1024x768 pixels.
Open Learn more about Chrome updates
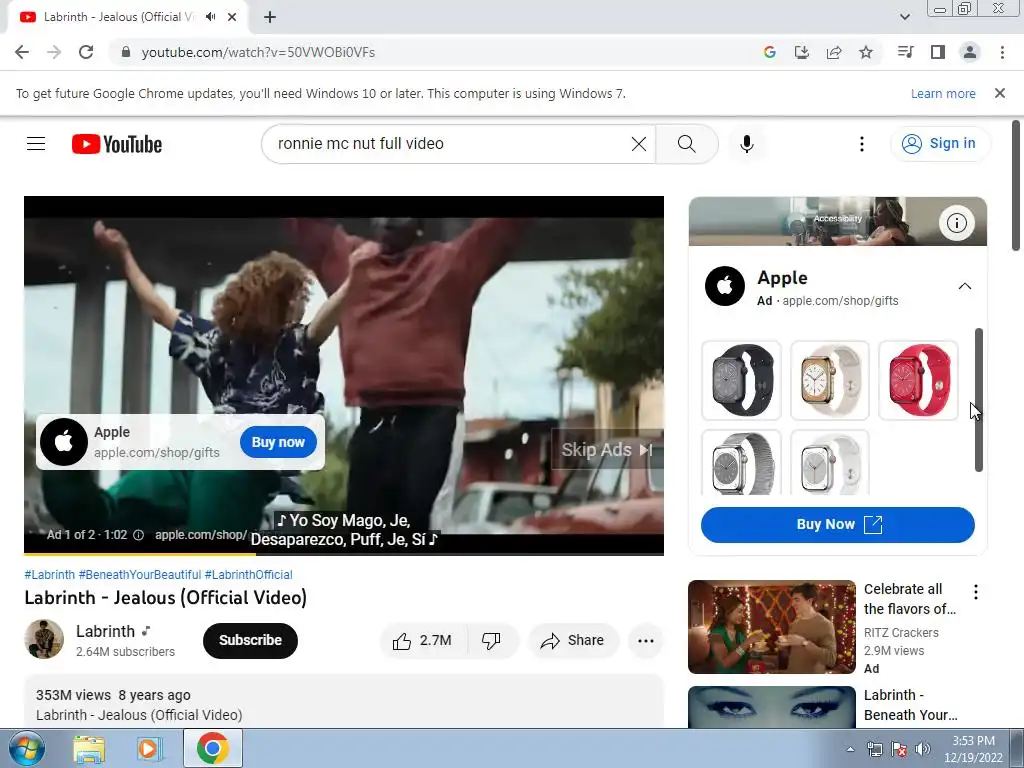click(x=943, y=93)
